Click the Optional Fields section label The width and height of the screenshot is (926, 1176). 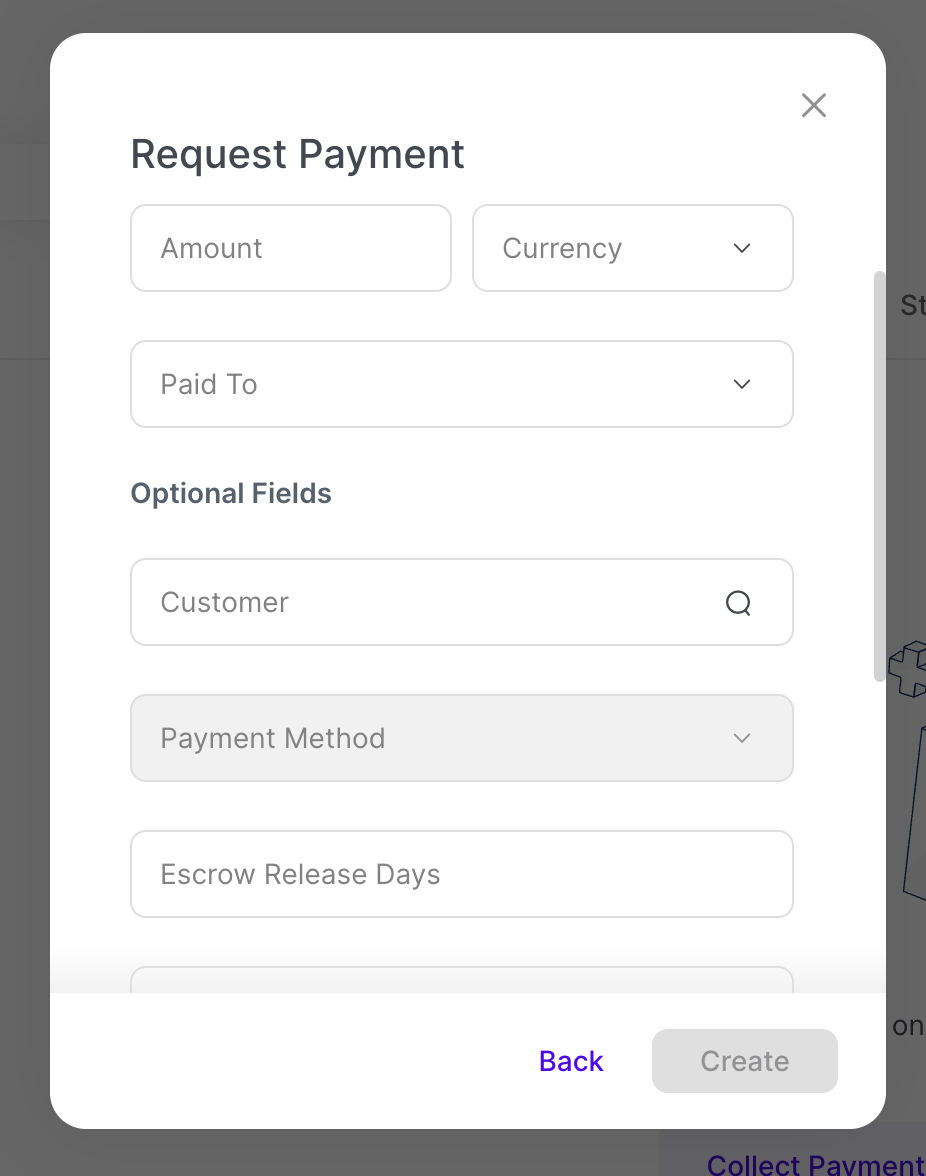pos(231,494)
